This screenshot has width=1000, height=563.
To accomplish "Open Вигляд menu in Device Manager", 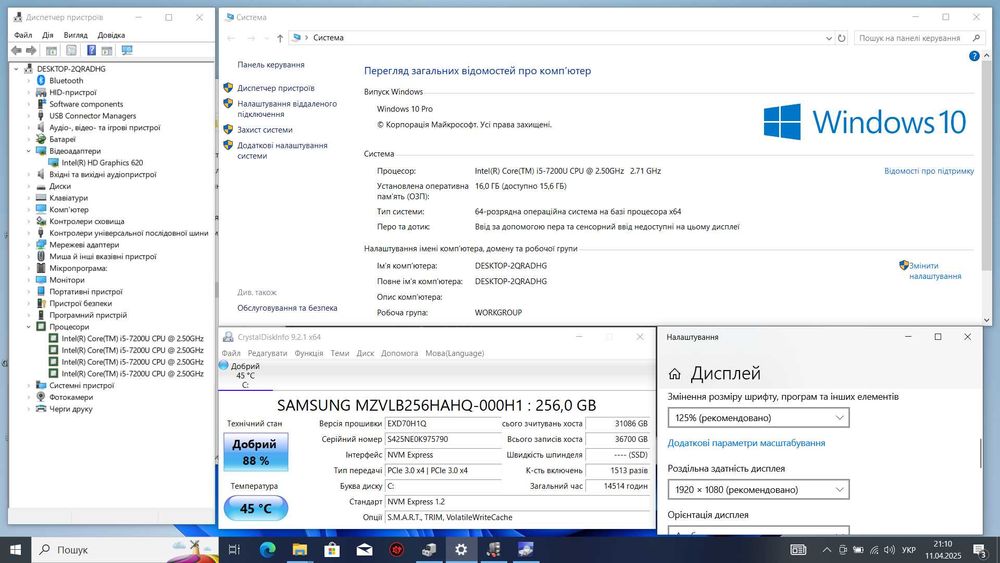I will 75,35.
